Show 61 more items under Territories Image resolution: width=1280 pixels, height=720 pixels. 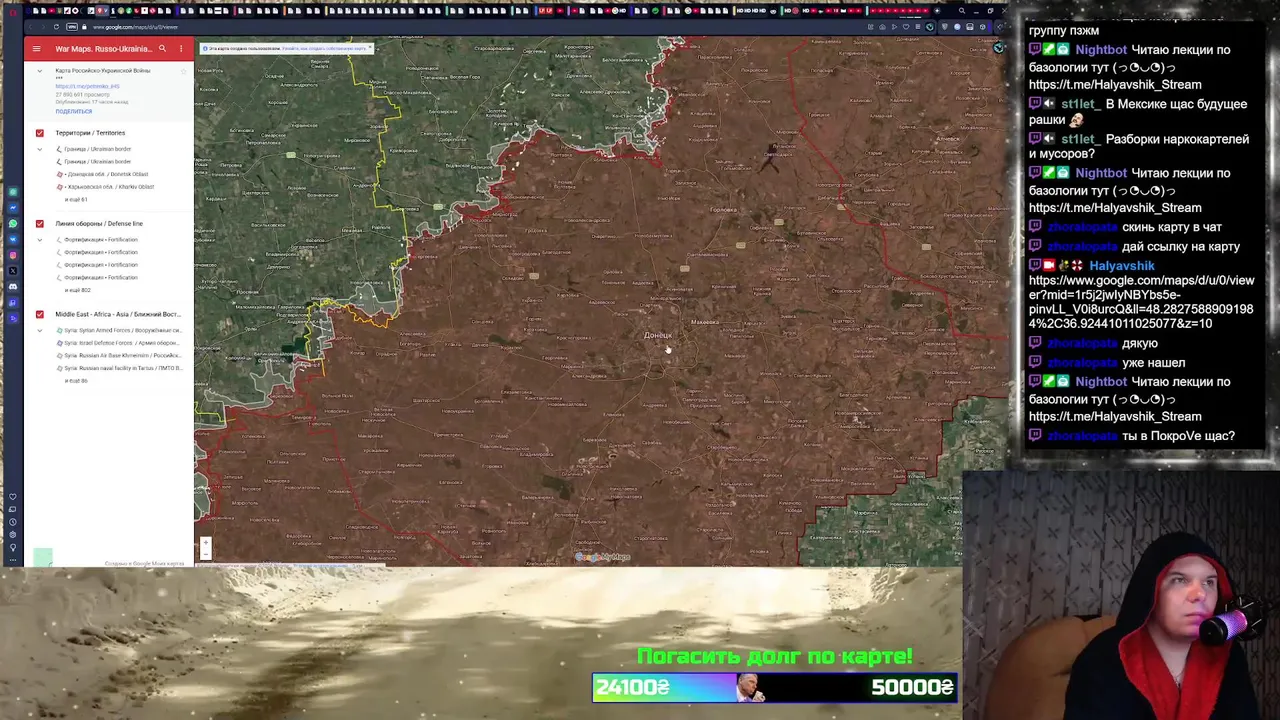point(76,200)
